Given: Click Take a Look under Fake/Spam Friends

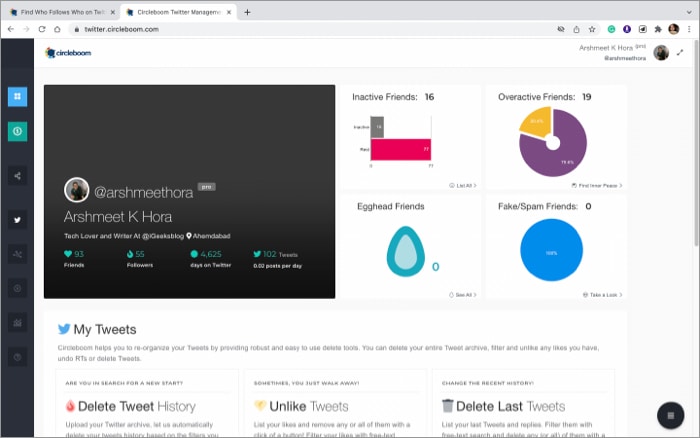Looking at the screenshot, I should 603,295.
